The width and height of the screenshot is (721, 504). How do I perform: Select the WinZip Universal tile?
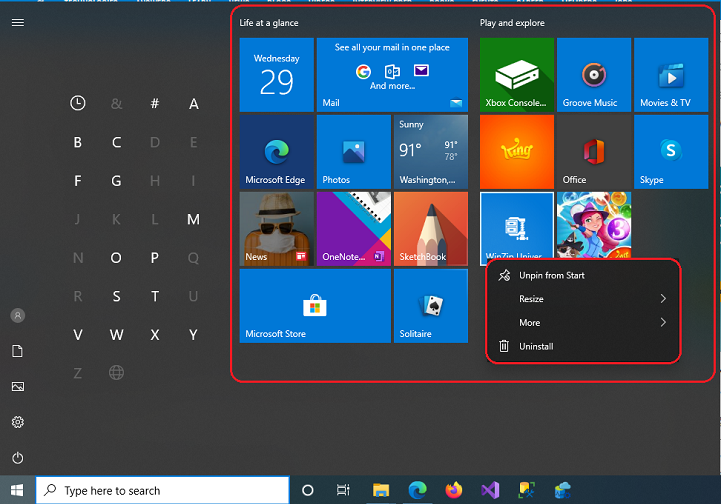(517, 226)
